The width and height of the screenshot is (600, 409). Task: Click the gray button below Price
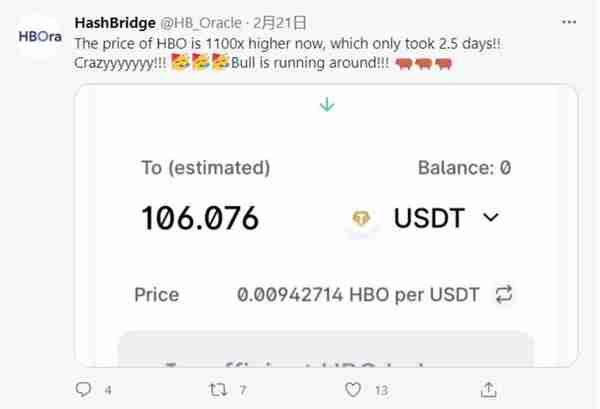pos(326,349)
